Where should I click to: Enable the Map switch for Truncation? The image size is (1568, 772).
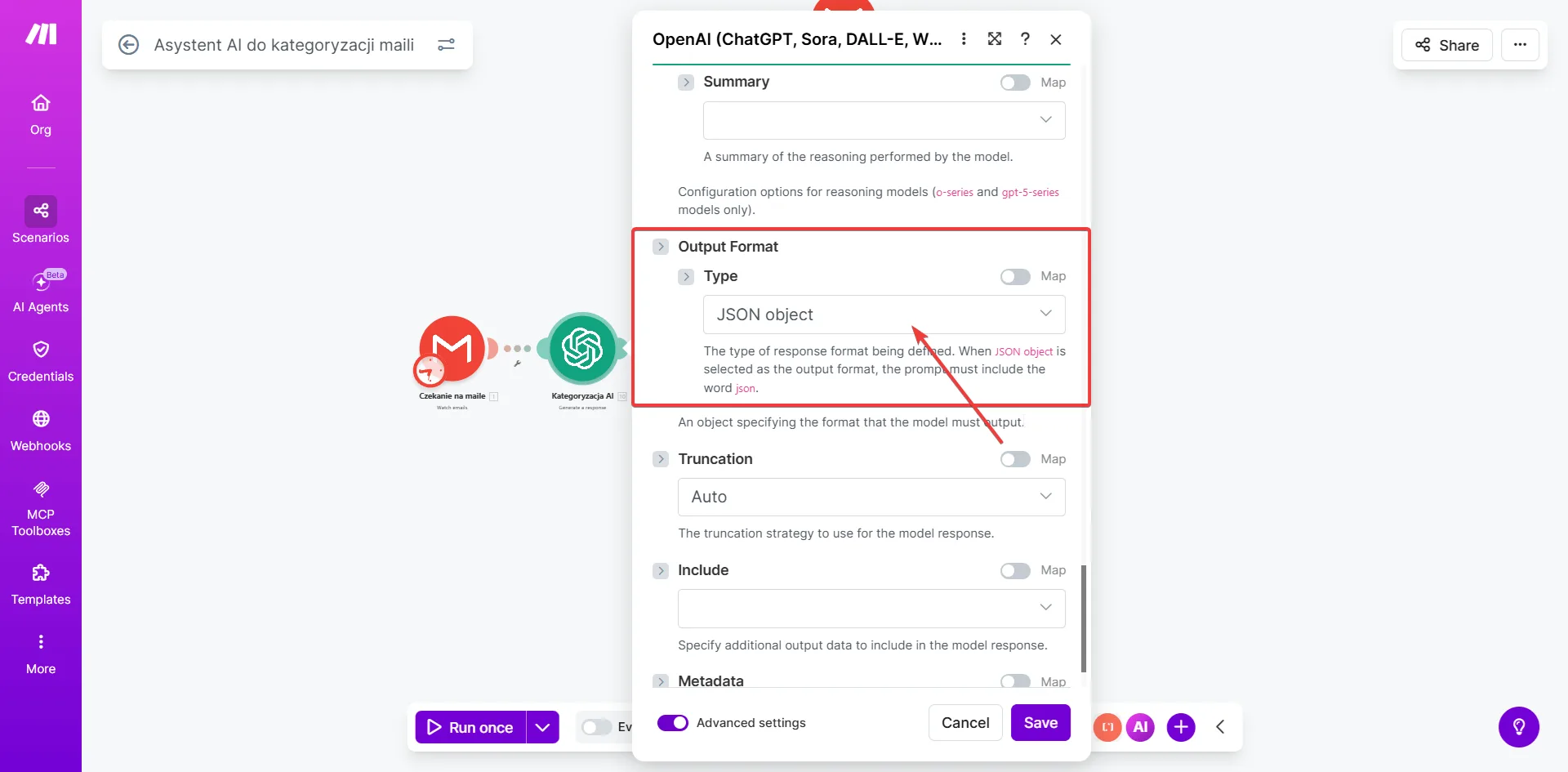point(1015,460)
